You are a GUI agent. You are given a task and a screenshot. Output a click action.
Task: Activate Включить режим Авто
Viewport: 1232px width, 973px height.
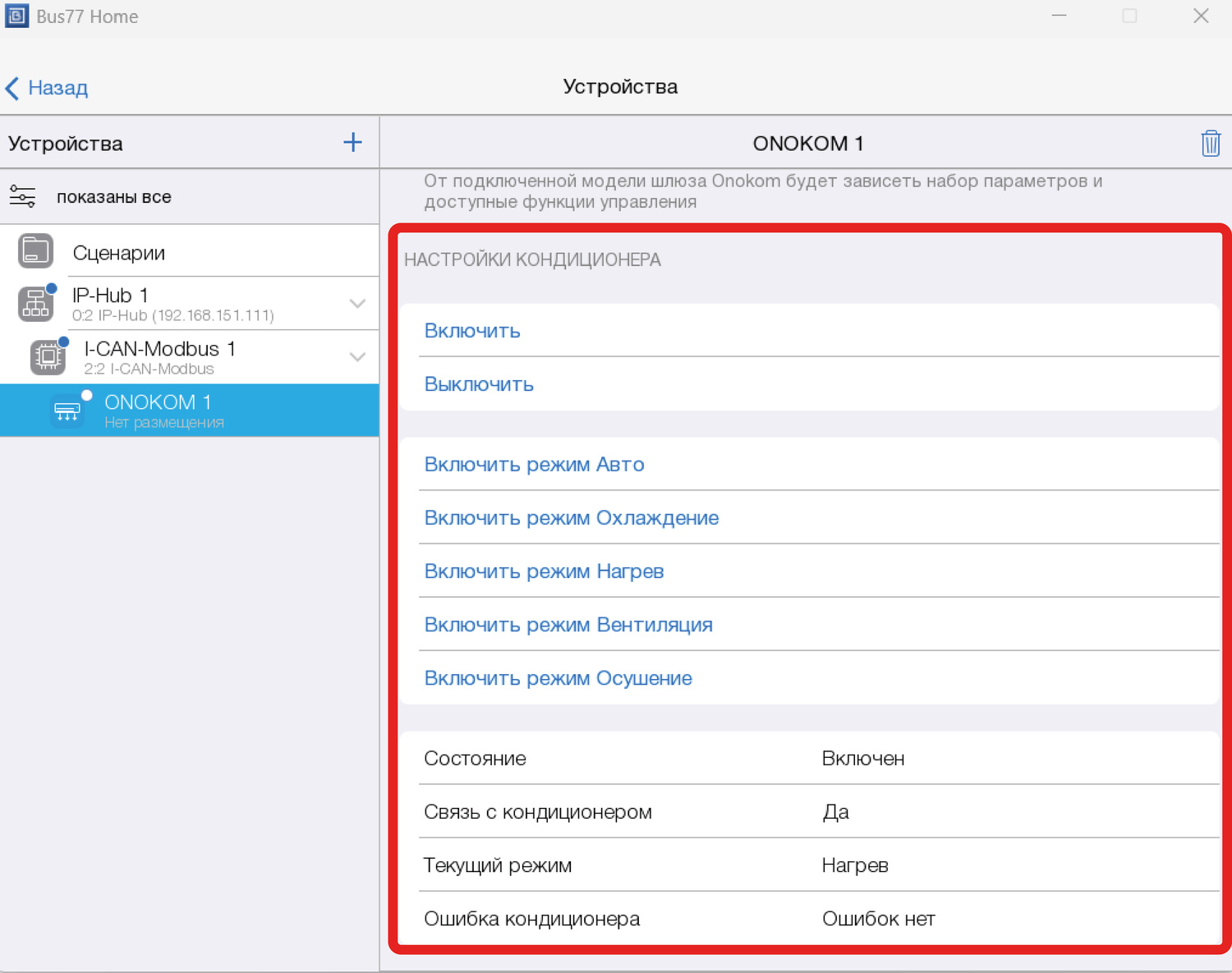tap(534, 465)
